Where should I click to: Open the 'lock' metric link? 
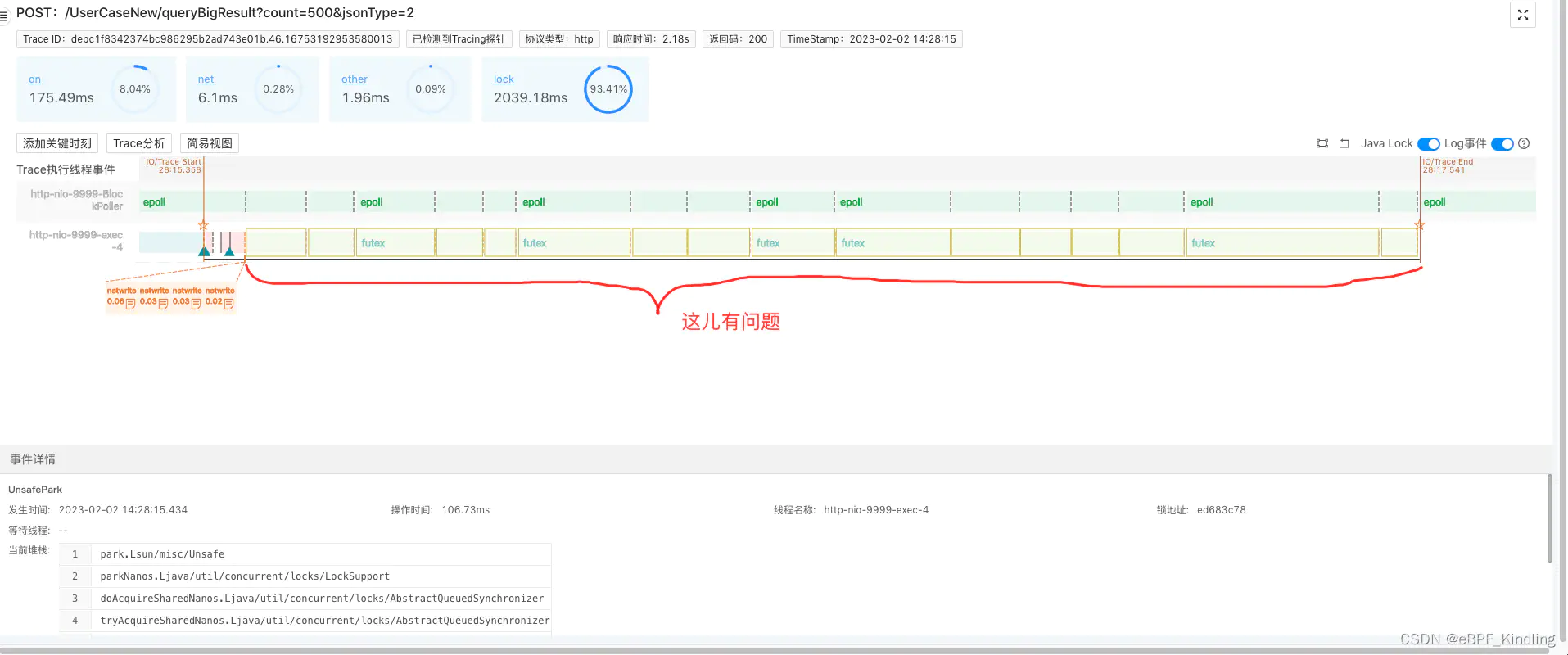504,79
